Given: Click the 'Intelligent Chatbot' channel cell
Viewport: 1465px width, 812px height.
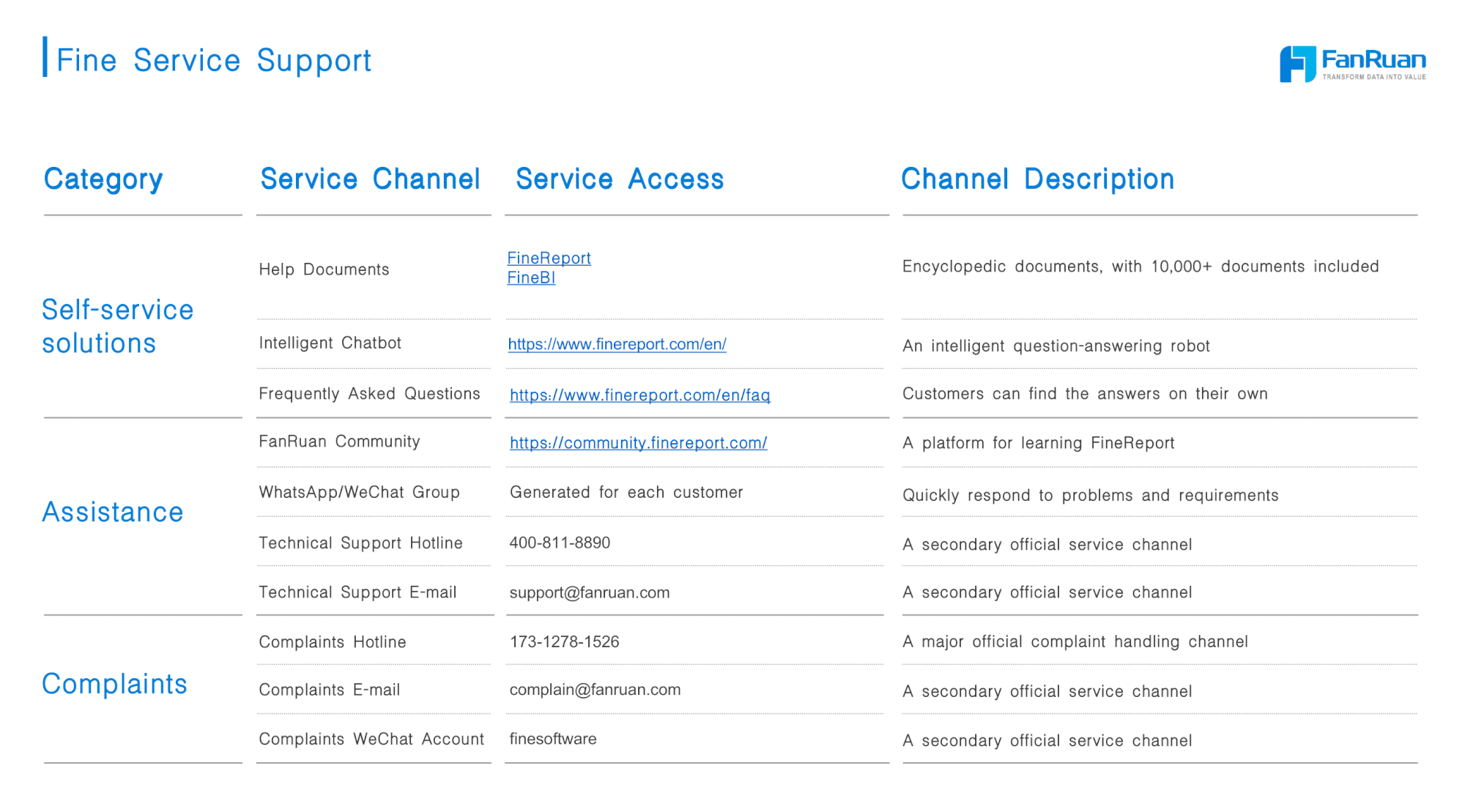Looking at the screenshot, I should pyautogui.click(x=330, y=343).
